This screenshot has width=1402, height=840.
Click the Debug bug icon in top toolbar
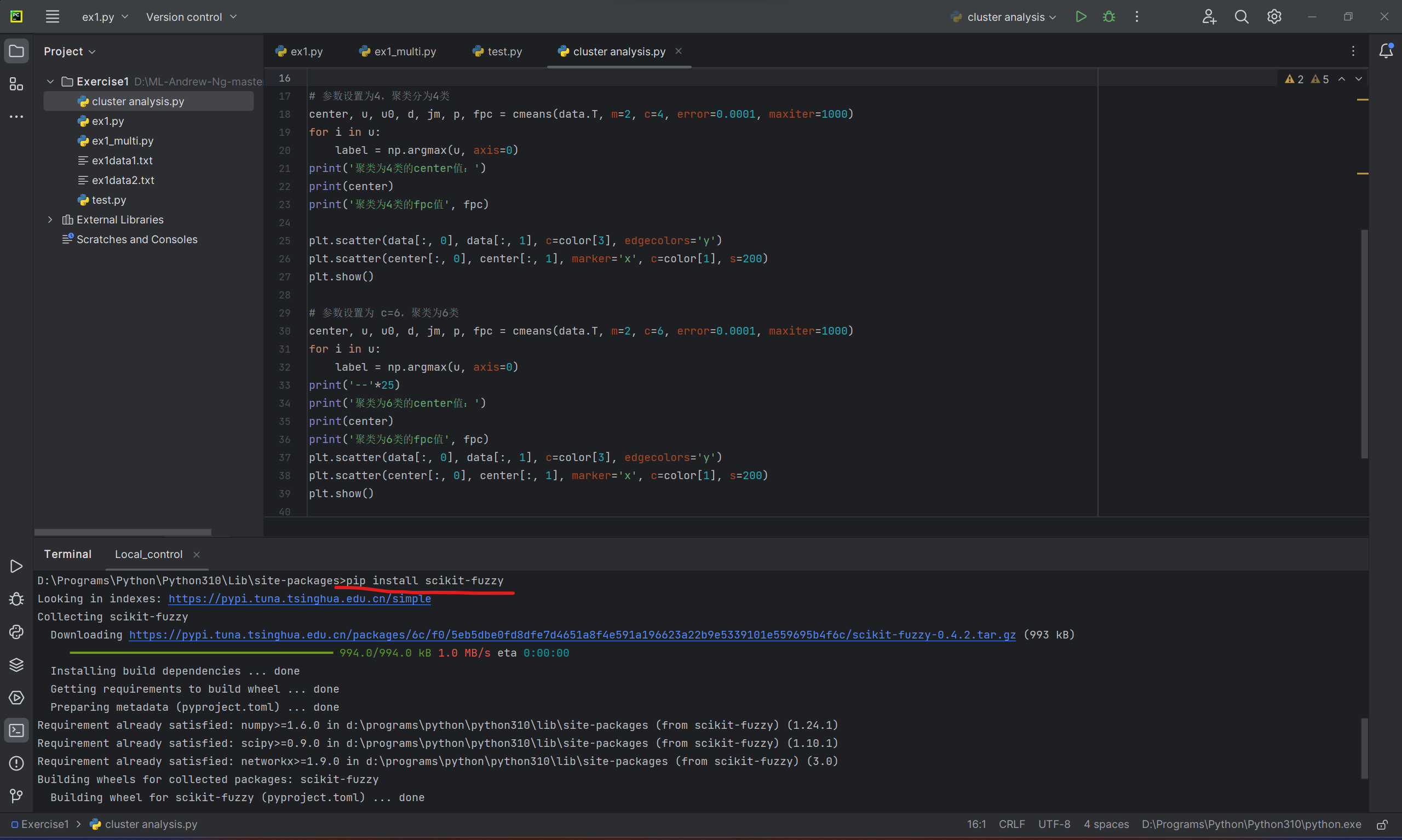click(x=1109, y=17)
